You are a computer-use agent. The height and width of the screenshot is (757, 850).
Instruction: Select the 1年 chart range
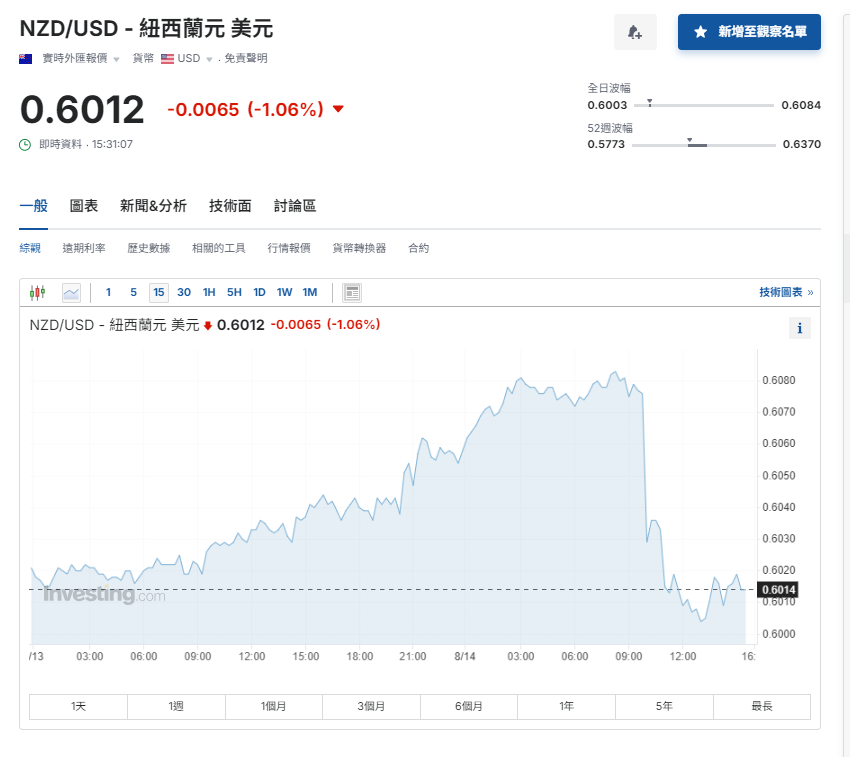(x=566, y=706)
